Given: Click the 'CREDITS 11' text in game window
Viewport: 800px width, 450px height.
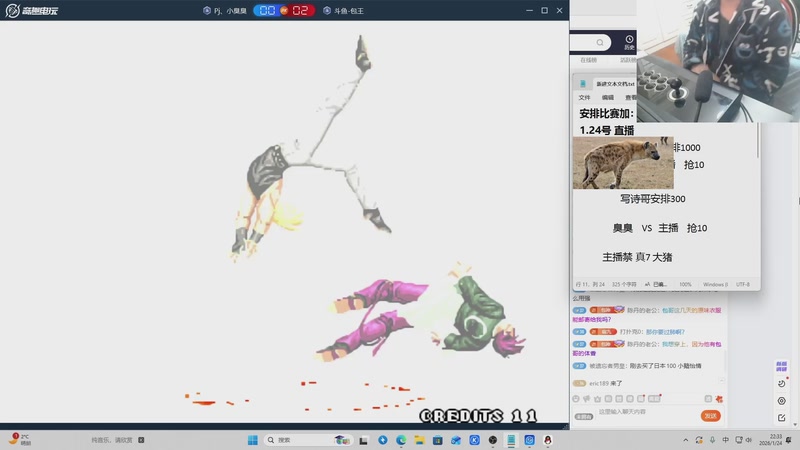Looking at the screenshot, I should point(478,416).
